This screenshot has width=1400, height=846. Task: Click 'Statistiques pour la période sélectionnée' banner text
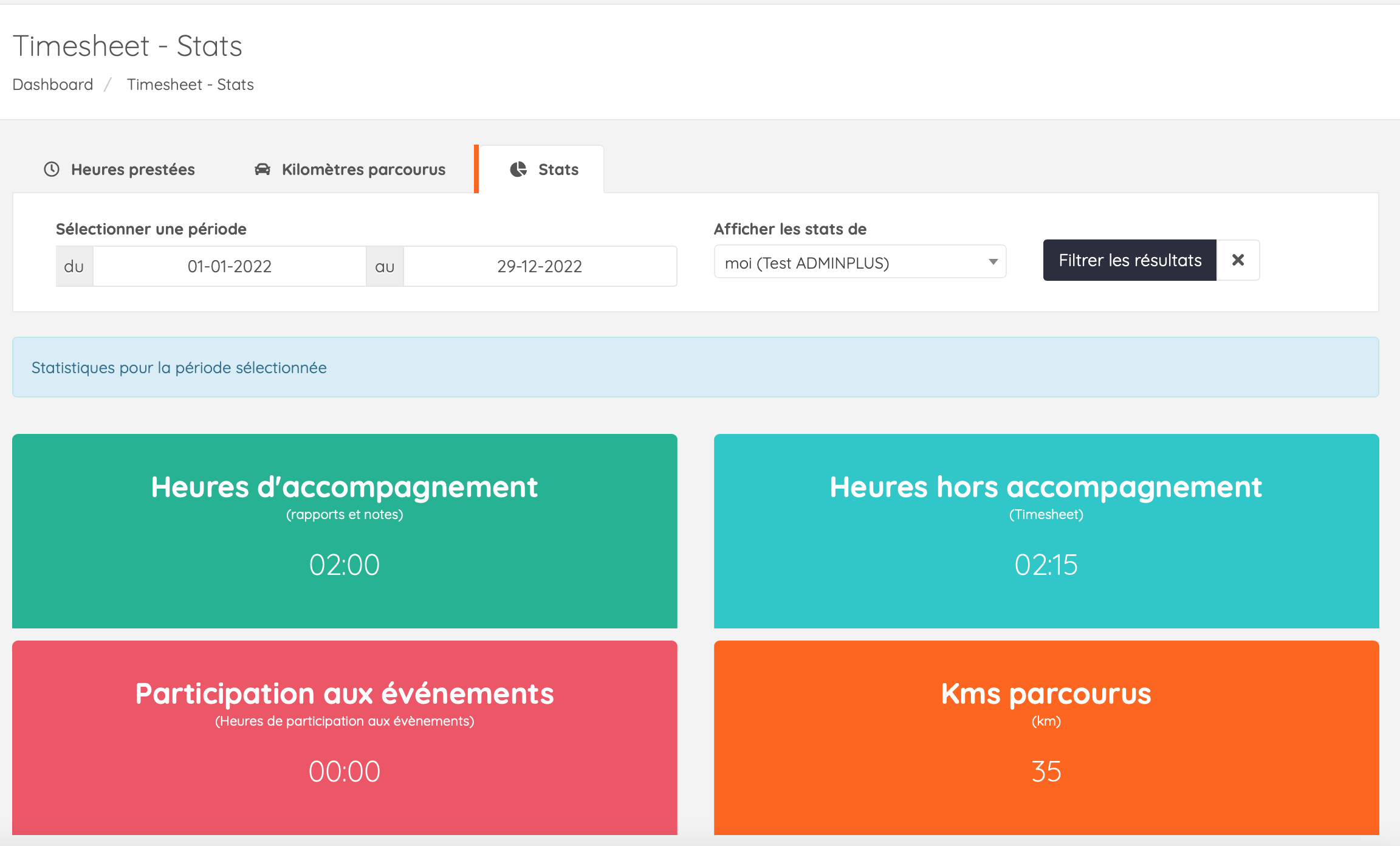[x=179, y=368]
